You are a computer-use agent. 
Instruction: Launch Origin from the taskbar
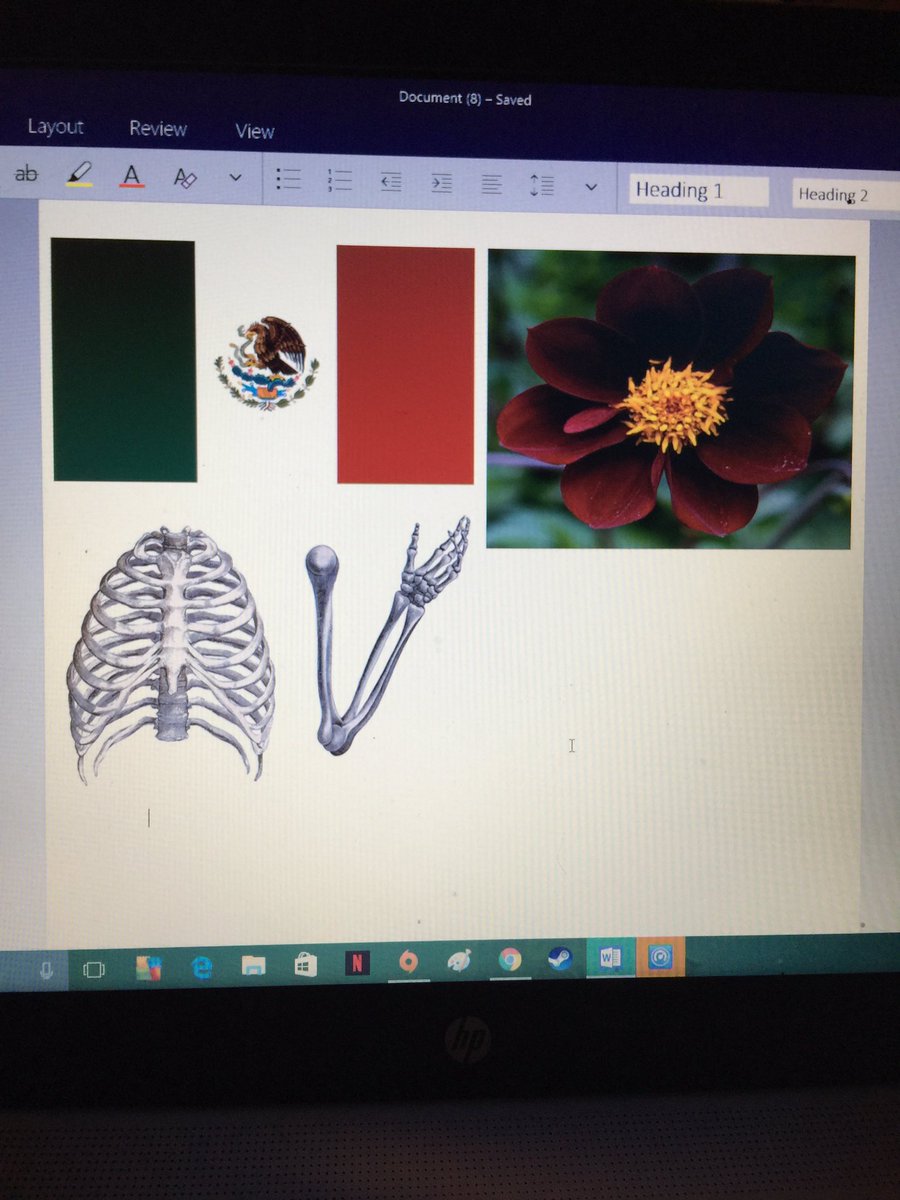tap(408, 962)
